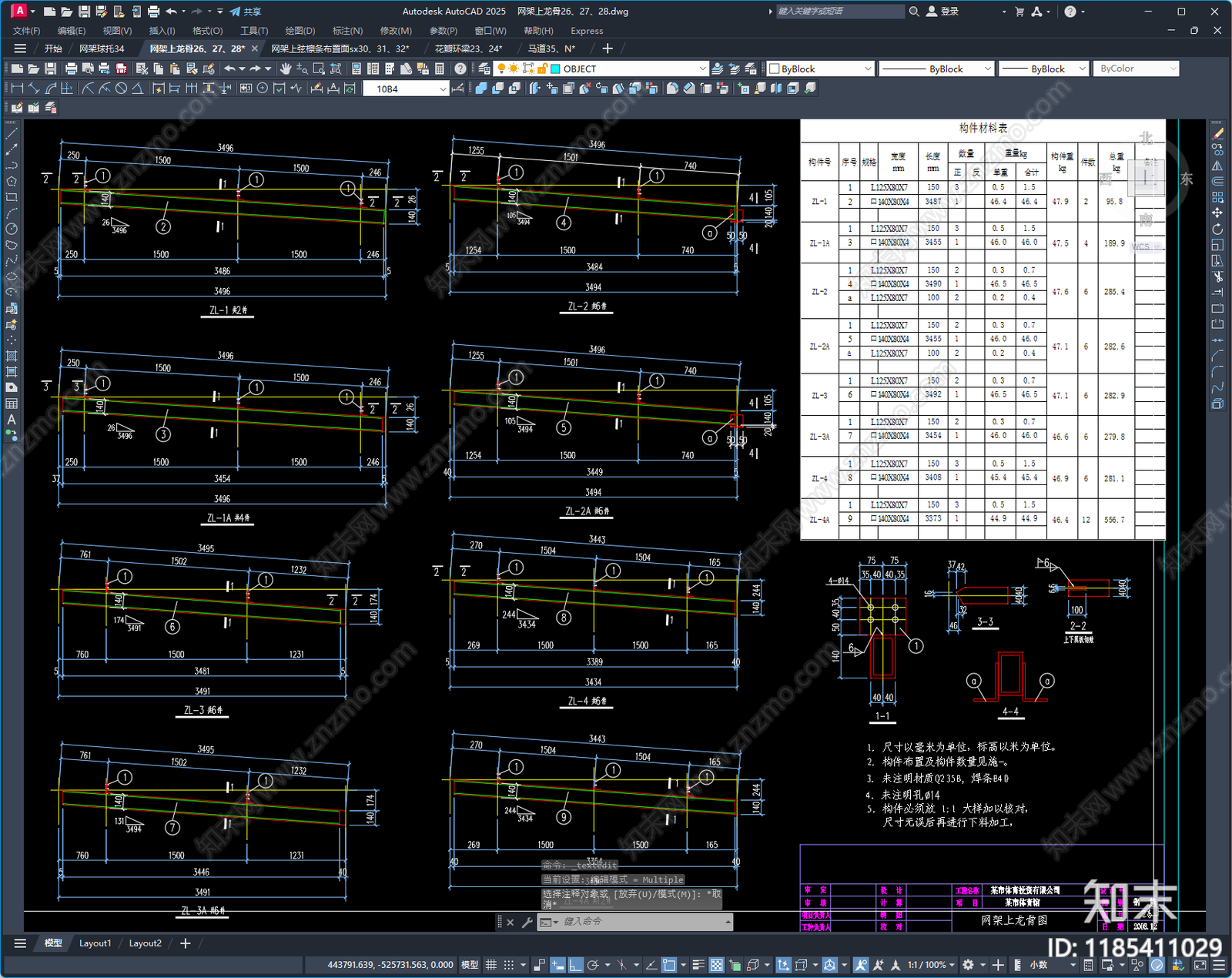
Task: Expand the OBJECT layer dropdown
Action: point(702,69)
